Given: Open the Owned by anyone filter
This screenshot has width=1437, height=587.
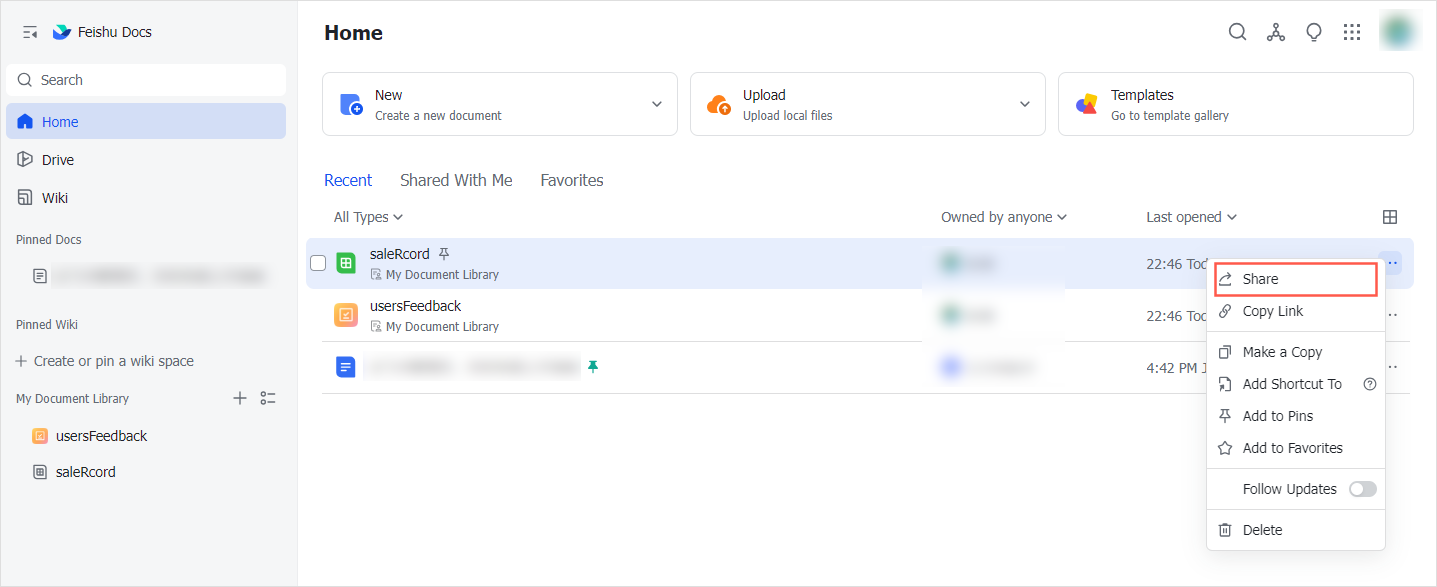Looking at the screenshot, I should coord(1003,217).
